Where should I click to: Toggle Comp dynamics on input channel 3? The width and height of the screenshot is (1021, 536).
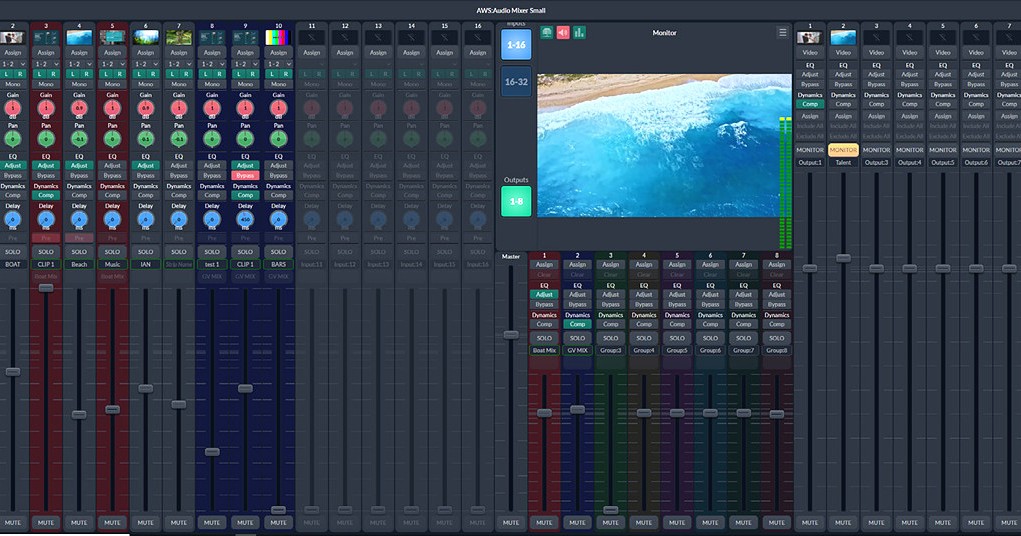pyautogui.click(x=46, y=195)
